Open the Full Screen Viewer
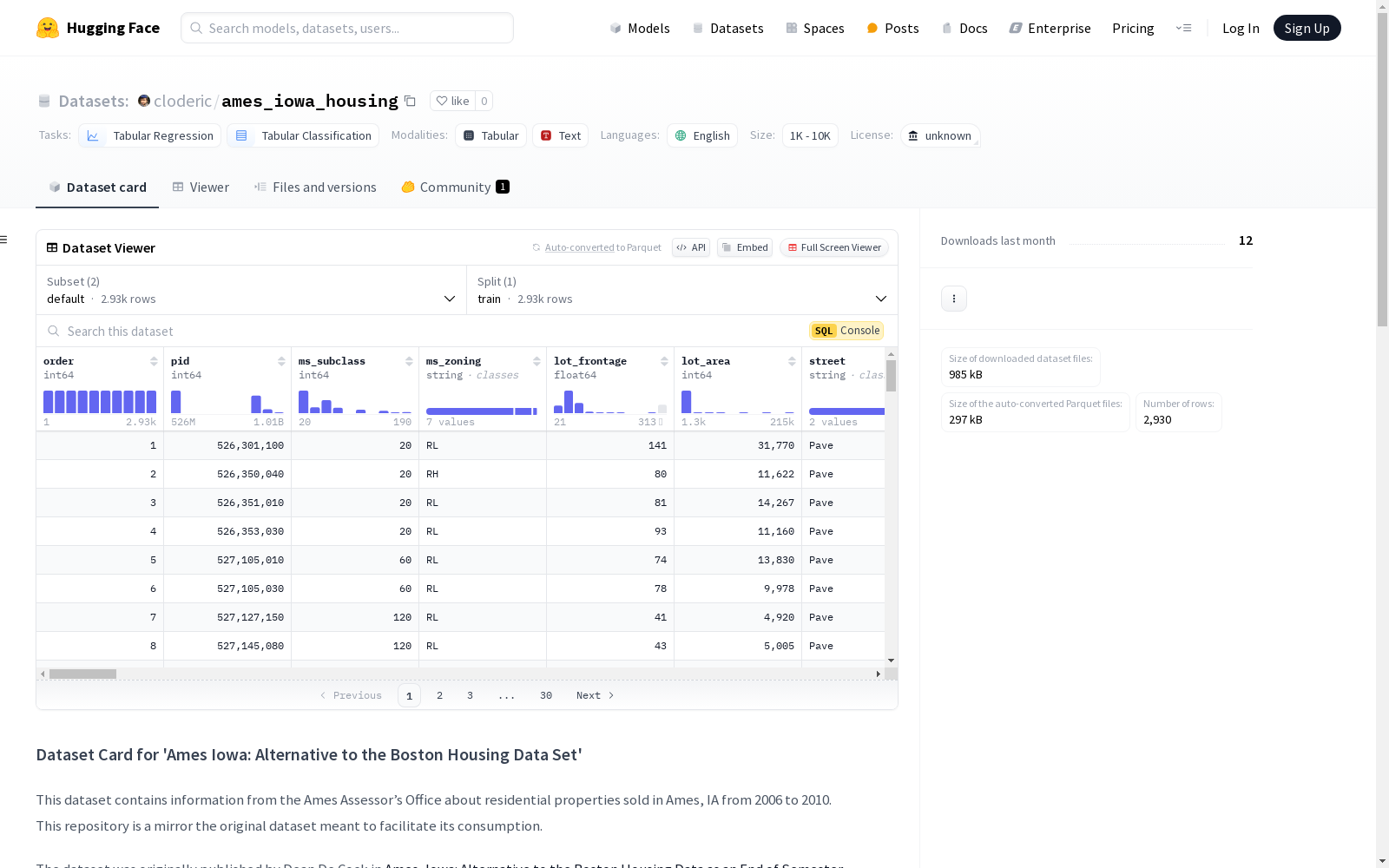 coord(833,247)
